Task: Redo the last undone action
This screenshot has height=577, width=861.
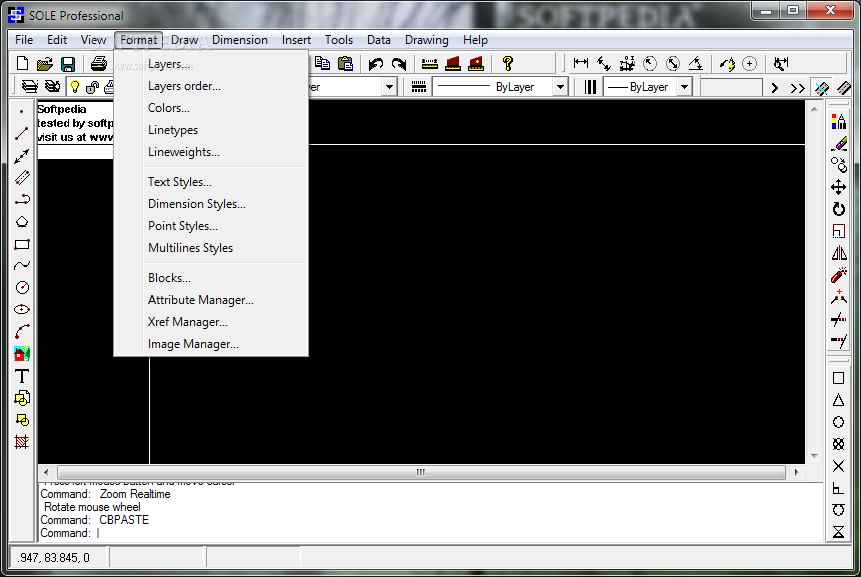Action: coord(399,64)
